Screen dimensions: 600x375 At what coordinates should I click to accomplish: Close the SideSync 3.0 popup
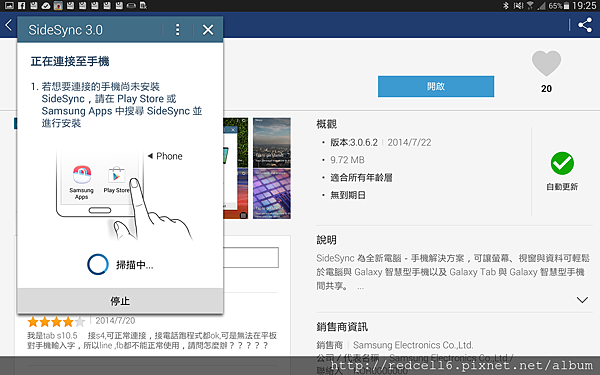coord(208,29)
